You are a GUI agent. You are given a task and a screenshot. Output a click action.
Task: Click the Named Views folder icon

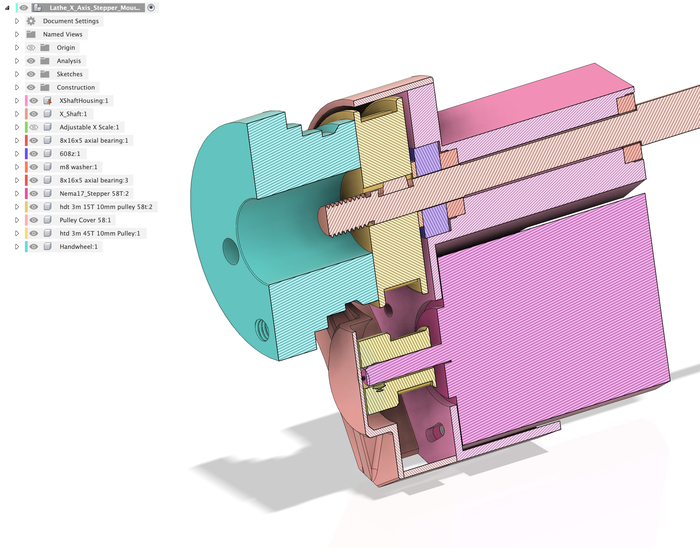[x=31, y=34]
